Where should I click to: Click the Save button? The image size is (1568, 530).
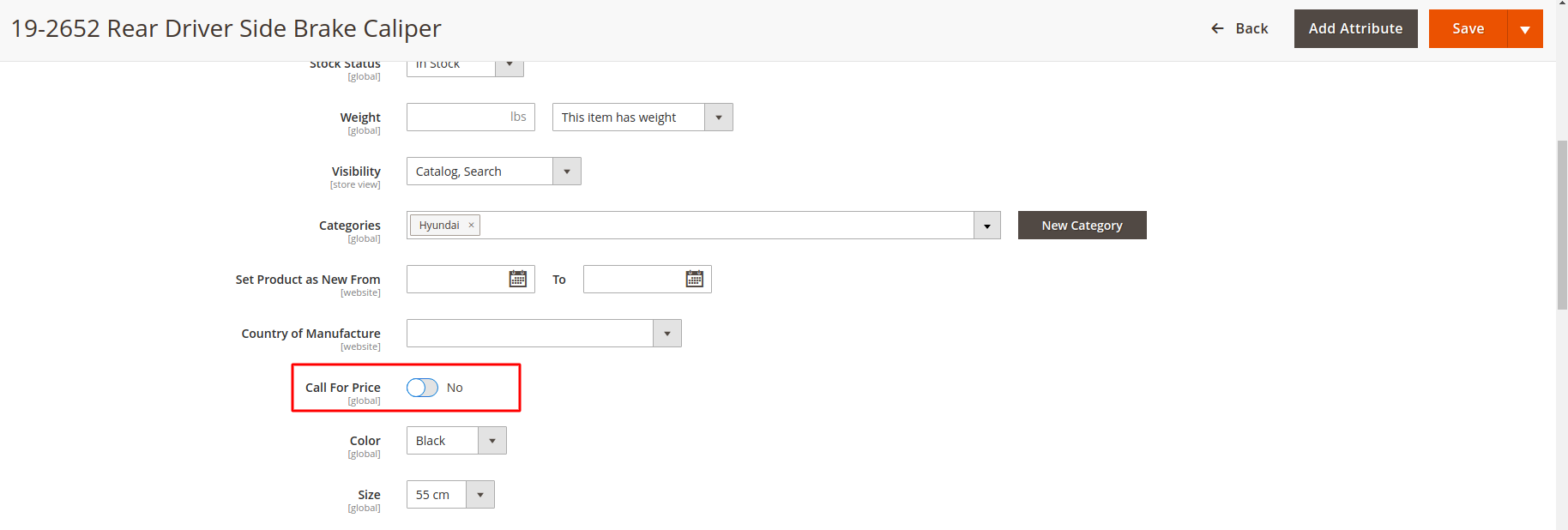pyautogui.click(x=1468, y=29)
